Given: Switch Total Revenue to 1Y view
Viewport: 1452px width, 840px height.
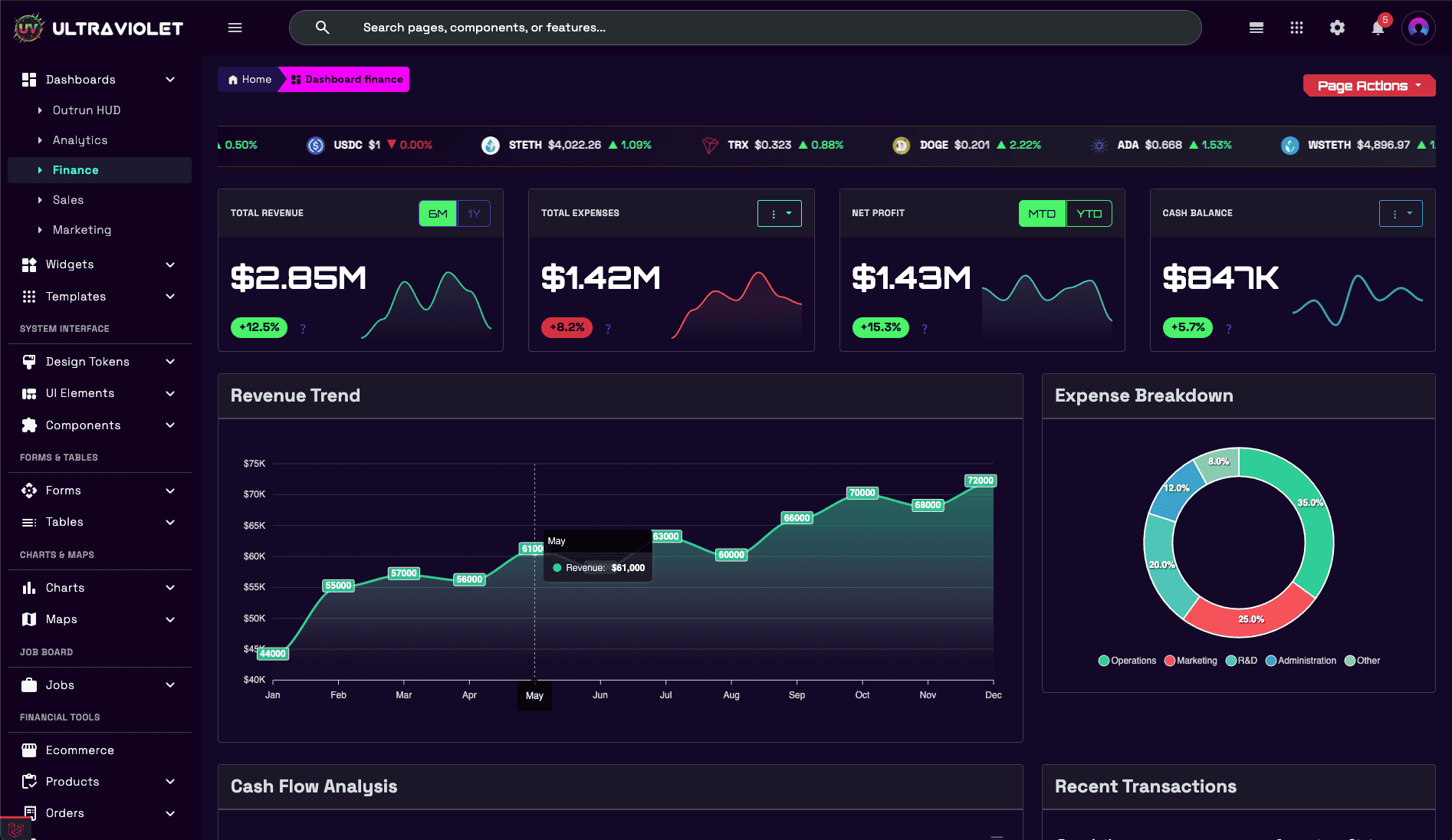Looking at the screenshot, I should [475, 213].
